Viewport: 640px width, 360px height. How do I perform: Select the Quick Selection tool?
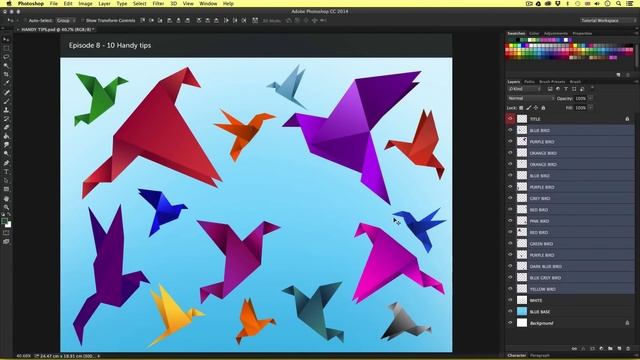6,66
